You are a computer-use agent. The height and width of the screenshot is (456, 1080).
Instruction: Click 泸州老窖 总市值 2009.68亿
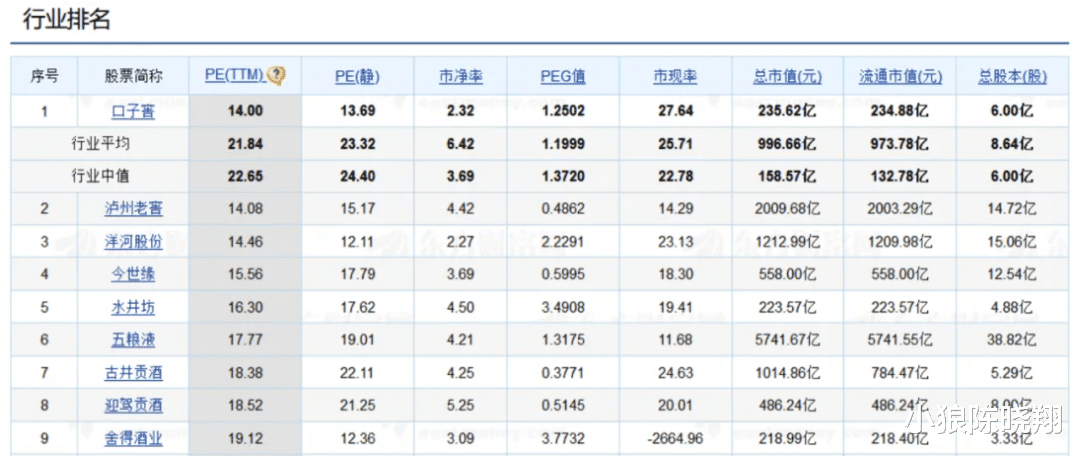(787, 208)
